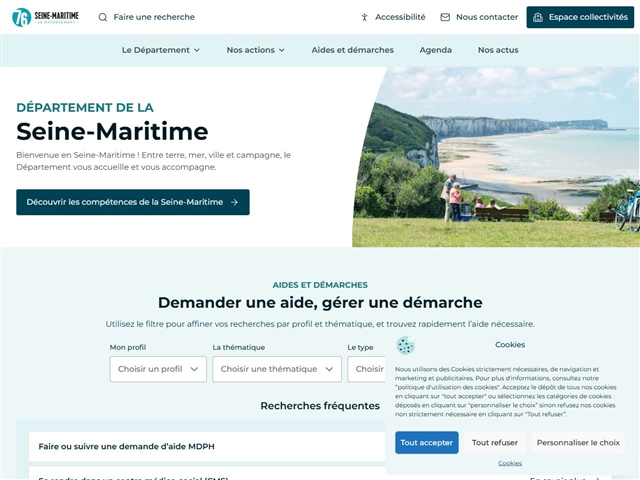Open Nous contacter link
This screenshot has height=480, width=640.
(479, 17)
